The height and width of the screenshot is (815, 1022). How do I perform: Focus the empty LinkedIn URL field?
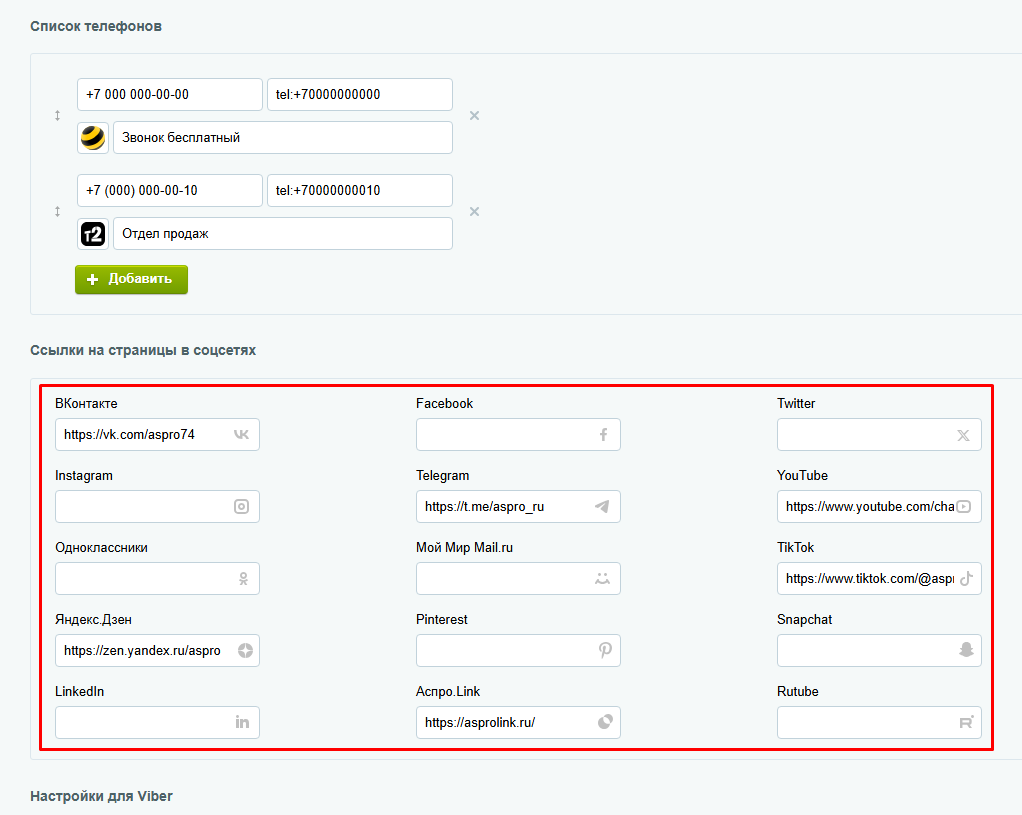pyautogui.click(x=157, y=722)
